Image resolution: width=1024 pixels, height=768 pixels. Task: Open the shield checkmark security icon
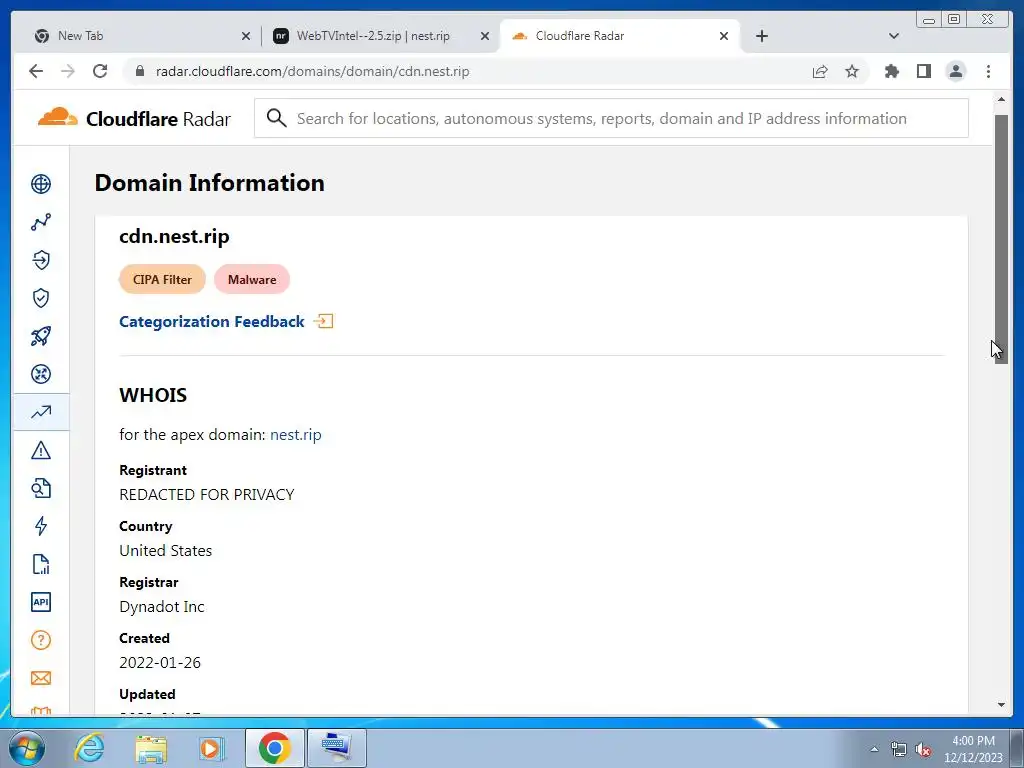coord(40,298)
